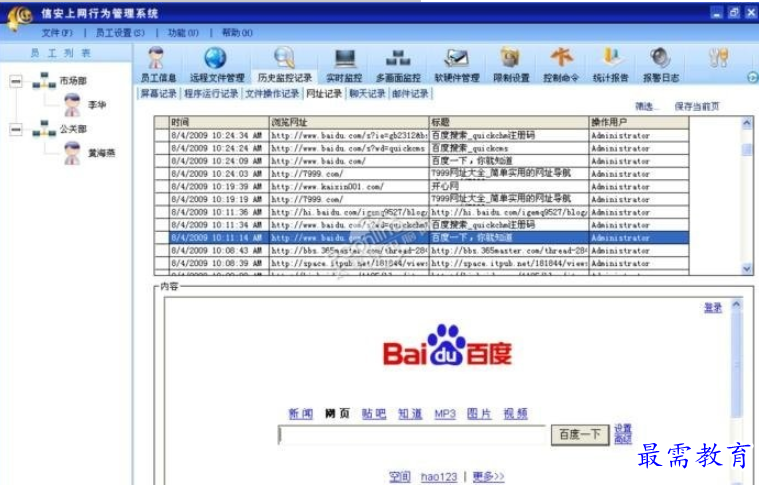The image size is (759, 487).
Task: Switch to the 邮件记录 tab
Action: (x=410, y=93)
